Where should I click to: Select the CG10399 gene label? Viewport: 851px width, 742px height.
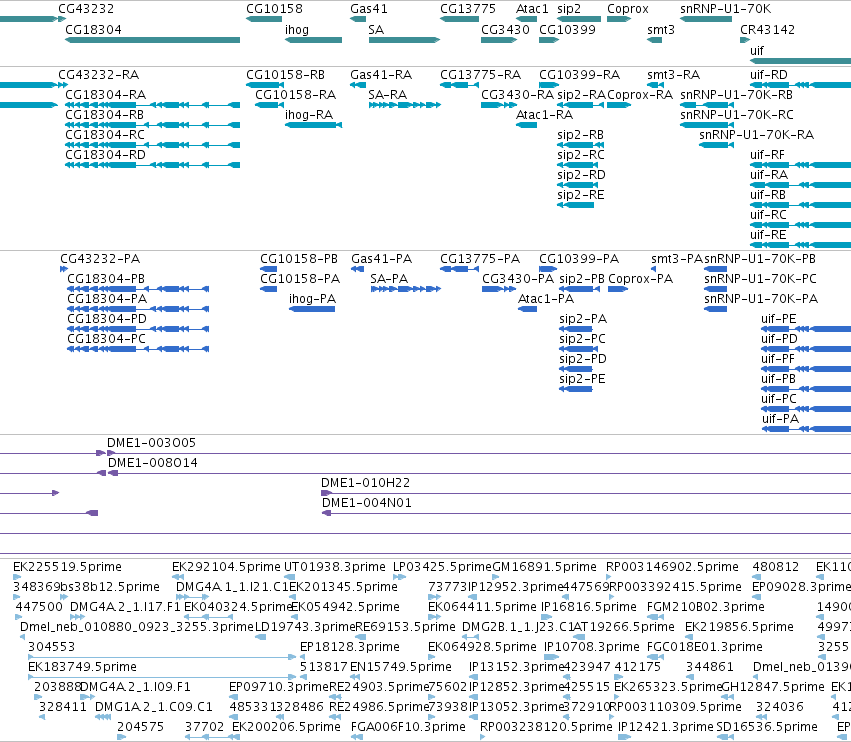pyautogui.click(x=567, y=29)
